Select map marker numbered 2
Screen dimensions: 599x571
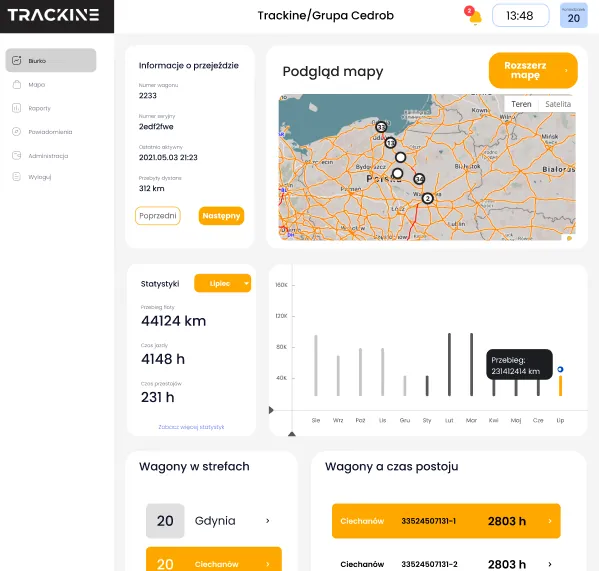click(427, 198)
